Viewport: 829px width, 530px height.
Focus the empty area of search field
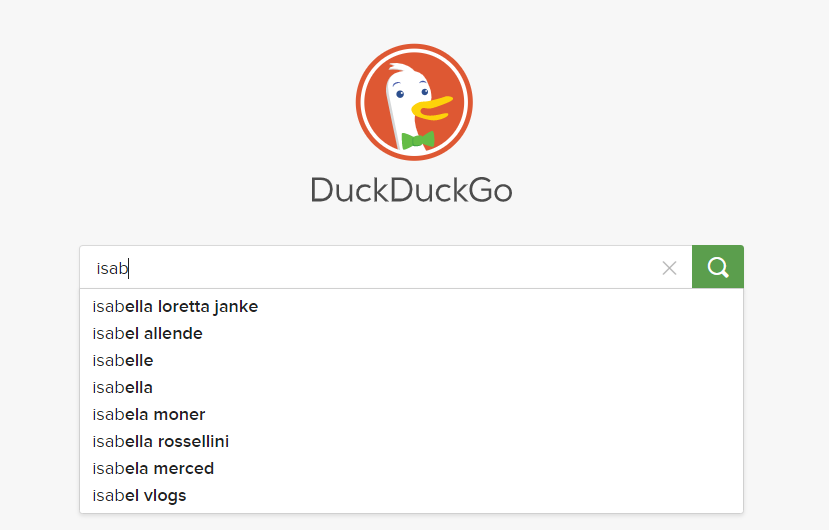(391, 268)
